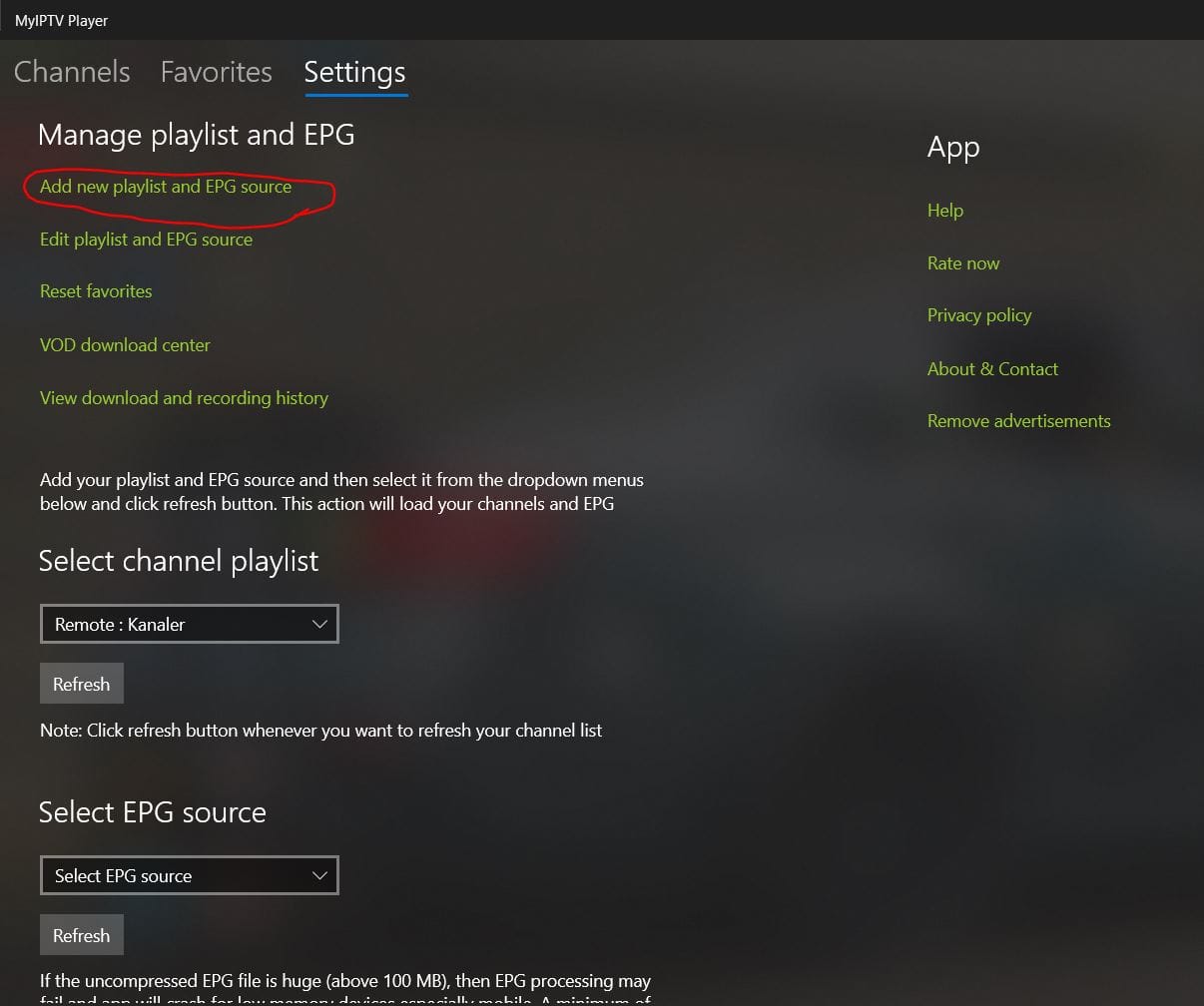Image resolution: width=1204 pixels, height=1006 pixels.
Task: Click the MyIPTV Player window title
Action: pos(62,20)
